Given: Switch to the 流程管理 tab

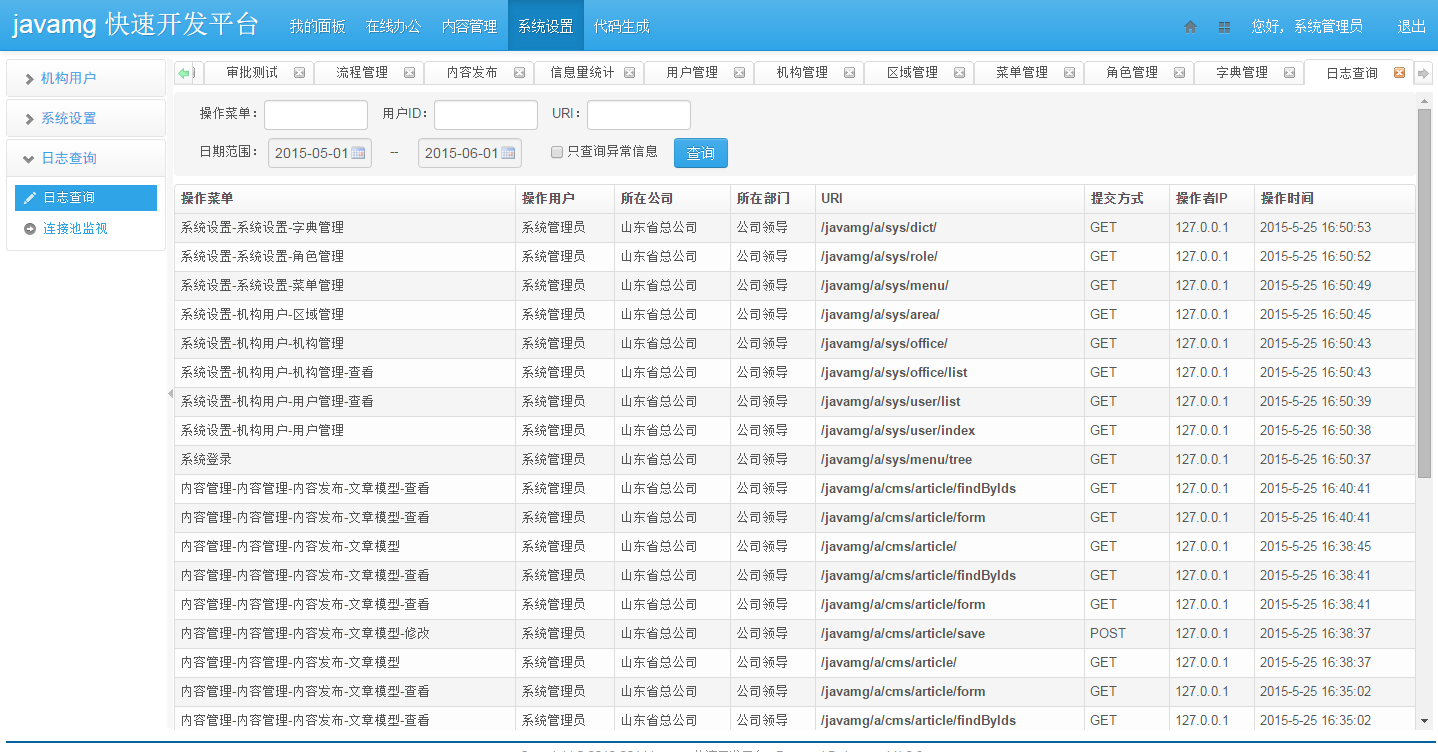Looking at the screenshot, I should tap(362, 72).
